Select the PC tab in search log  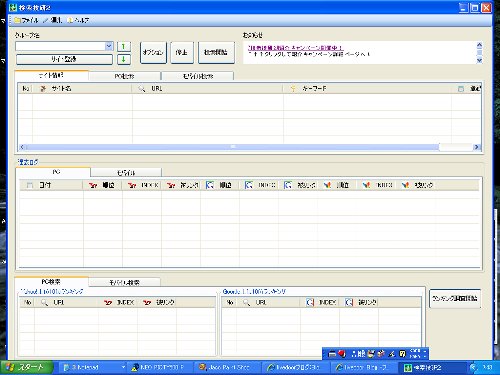pyautogui.click(x=53, y=172)
